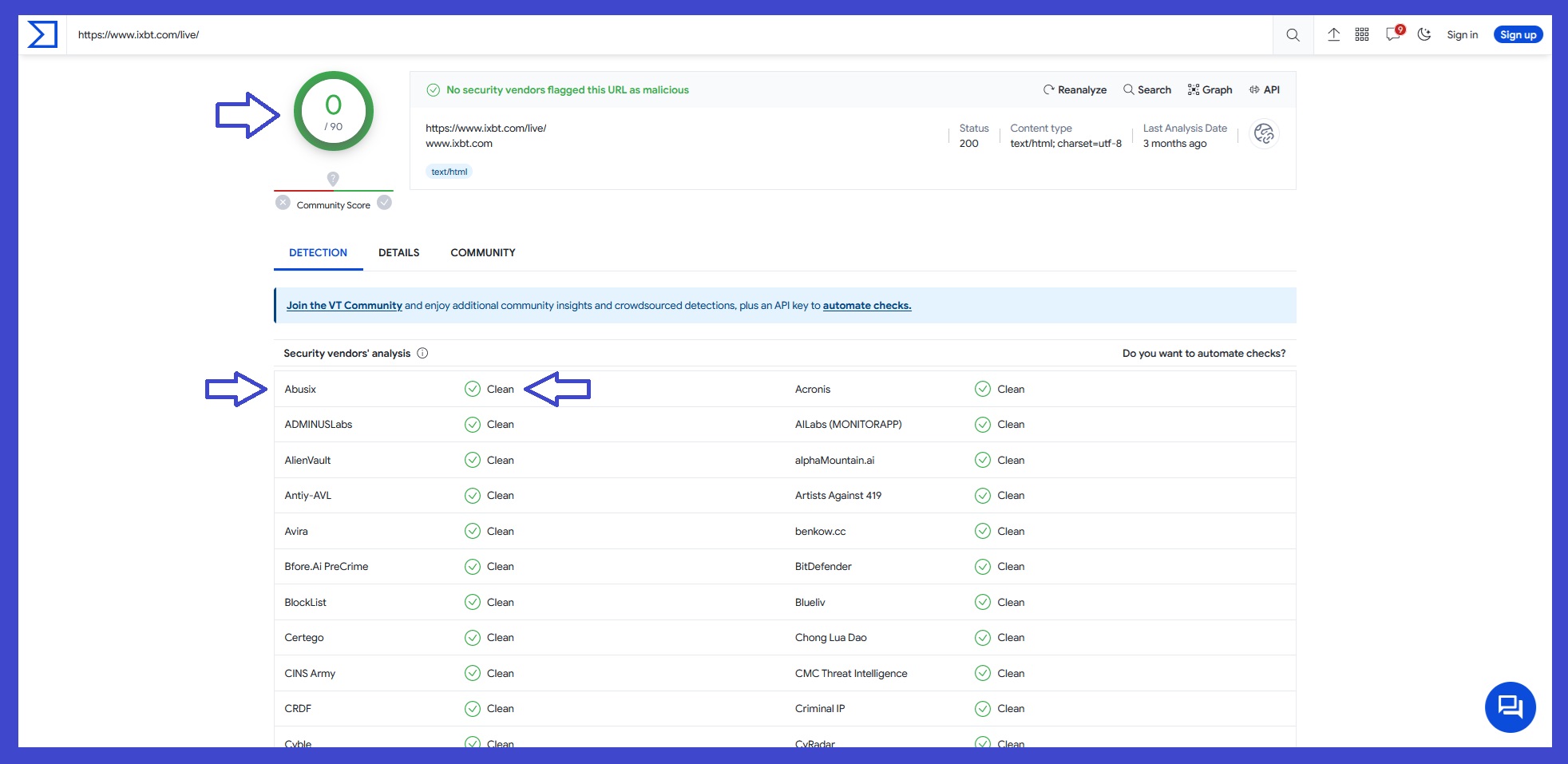This screenshot has width=1568, height=764.
Task: Switch to the DETECTION tab
Action: click(318, 252)
